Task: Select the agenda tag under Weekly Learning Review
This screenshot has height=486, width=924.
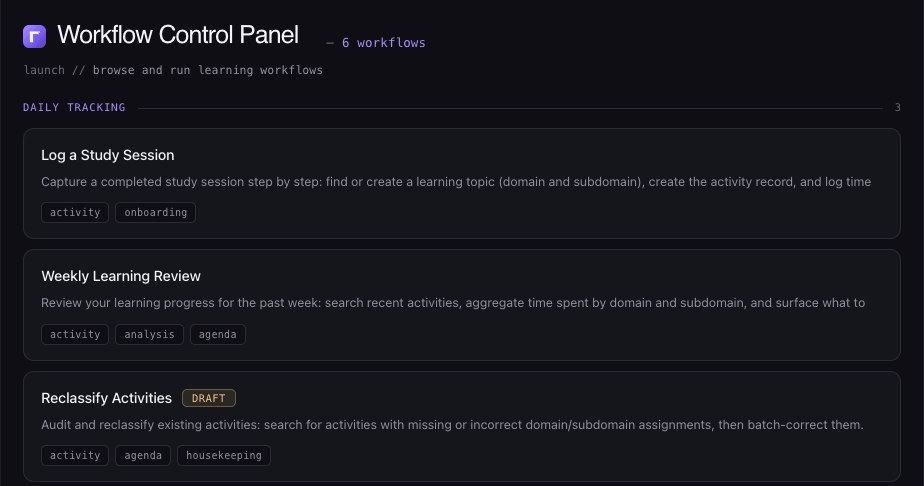Action: [x=217, y=335]
